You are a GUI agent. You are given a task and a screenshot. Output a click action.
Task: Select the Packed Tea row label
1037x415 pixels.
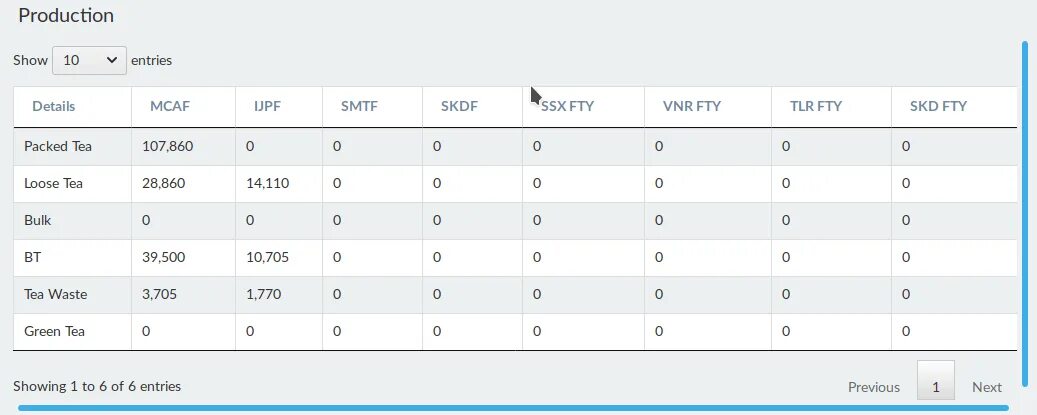(58, 147)
